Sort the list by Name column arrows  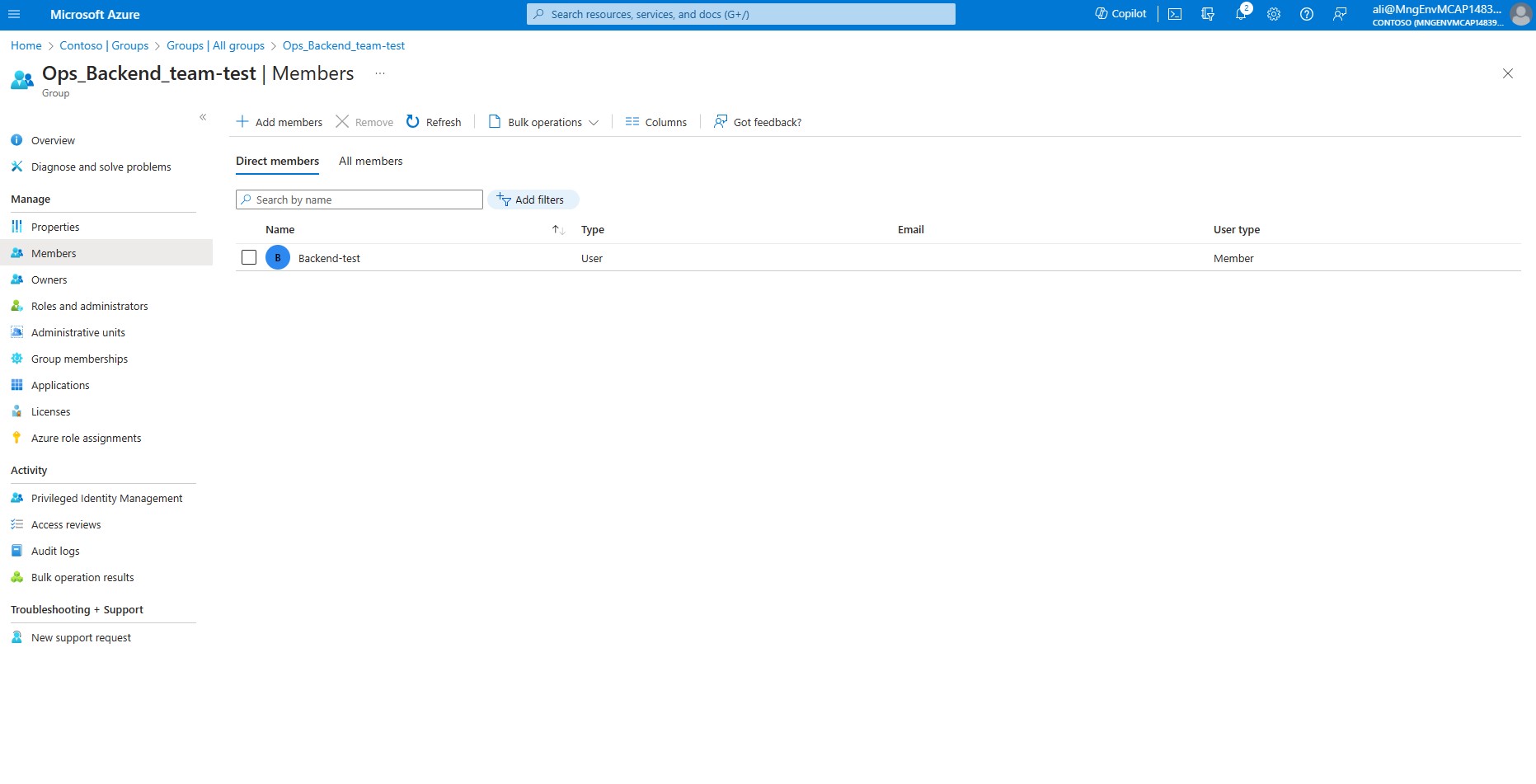click(558, 230)
